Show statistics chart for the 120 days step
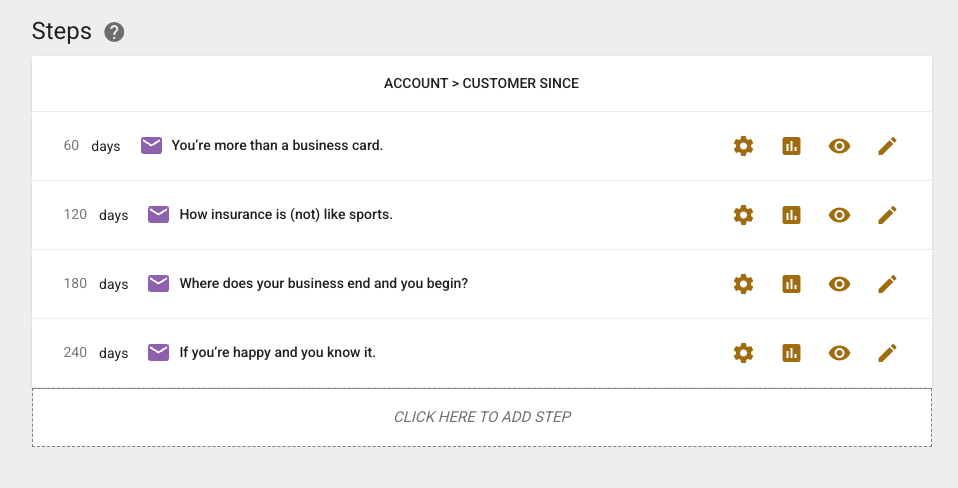958x488 pixels. (791, 215)
